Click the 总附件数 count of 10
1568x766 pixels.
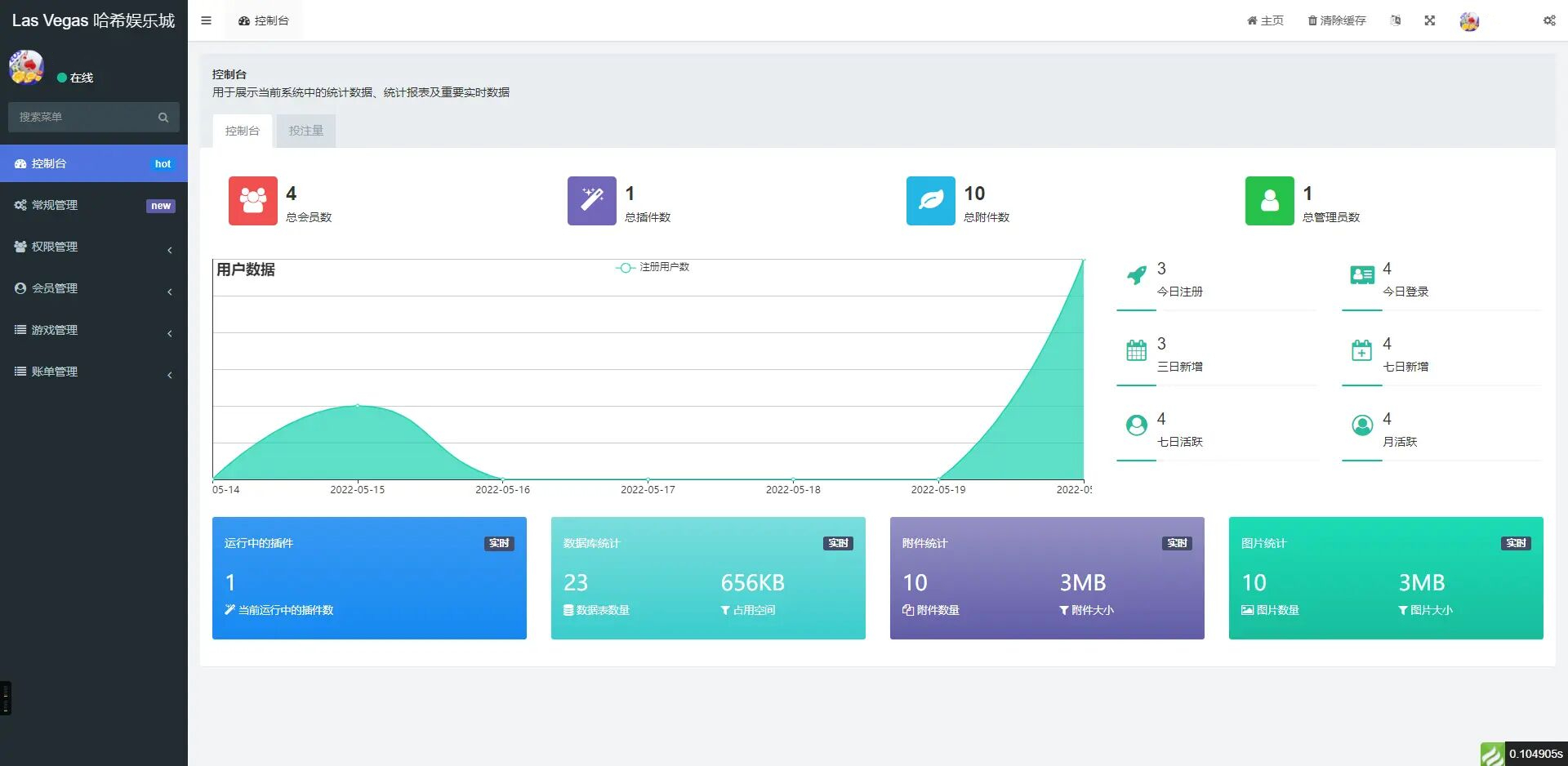(974, 194)
